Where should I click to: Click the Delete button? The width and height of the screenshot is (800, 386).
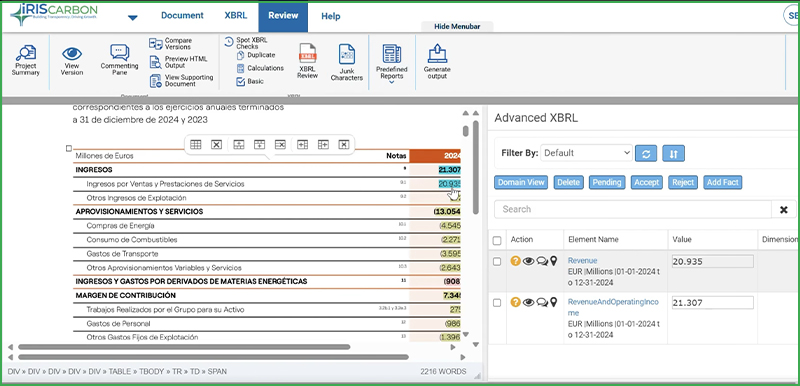(568, 183)
